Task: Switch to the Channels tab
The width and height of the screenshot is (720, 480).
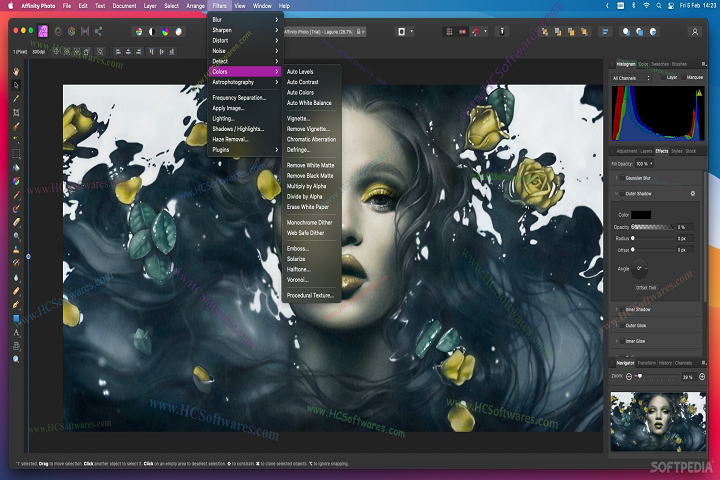Action: point(683,363)
